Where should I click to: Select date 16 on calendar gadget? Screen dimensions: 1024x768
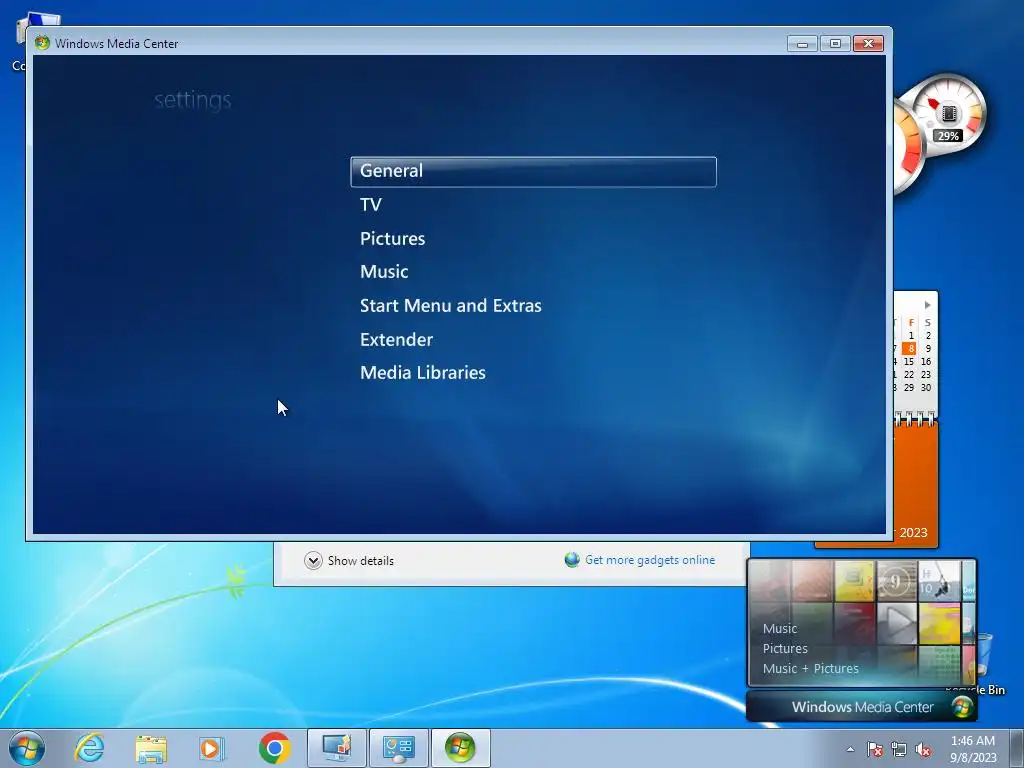coord(926,361)
